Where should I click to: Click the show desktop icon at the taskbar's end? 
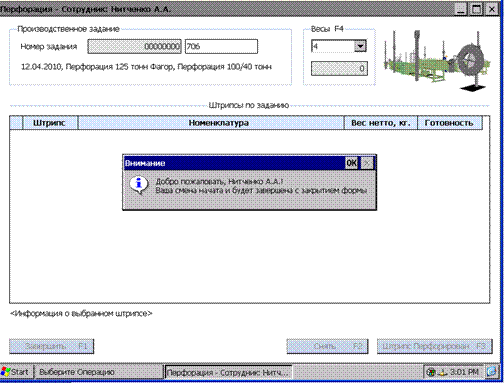(491, 372)
